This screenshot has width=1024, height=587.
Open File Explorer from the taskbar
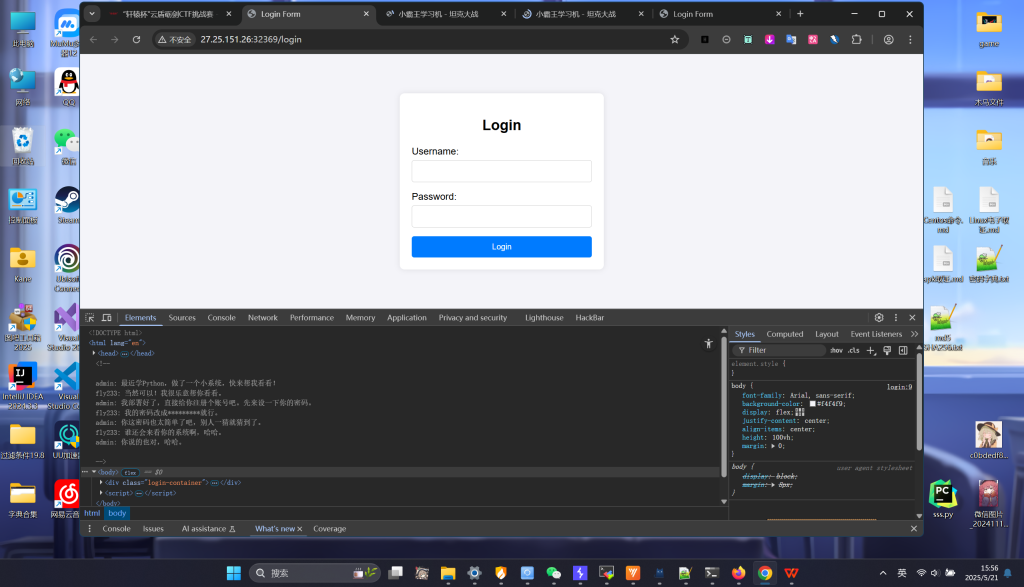point(448,573)
